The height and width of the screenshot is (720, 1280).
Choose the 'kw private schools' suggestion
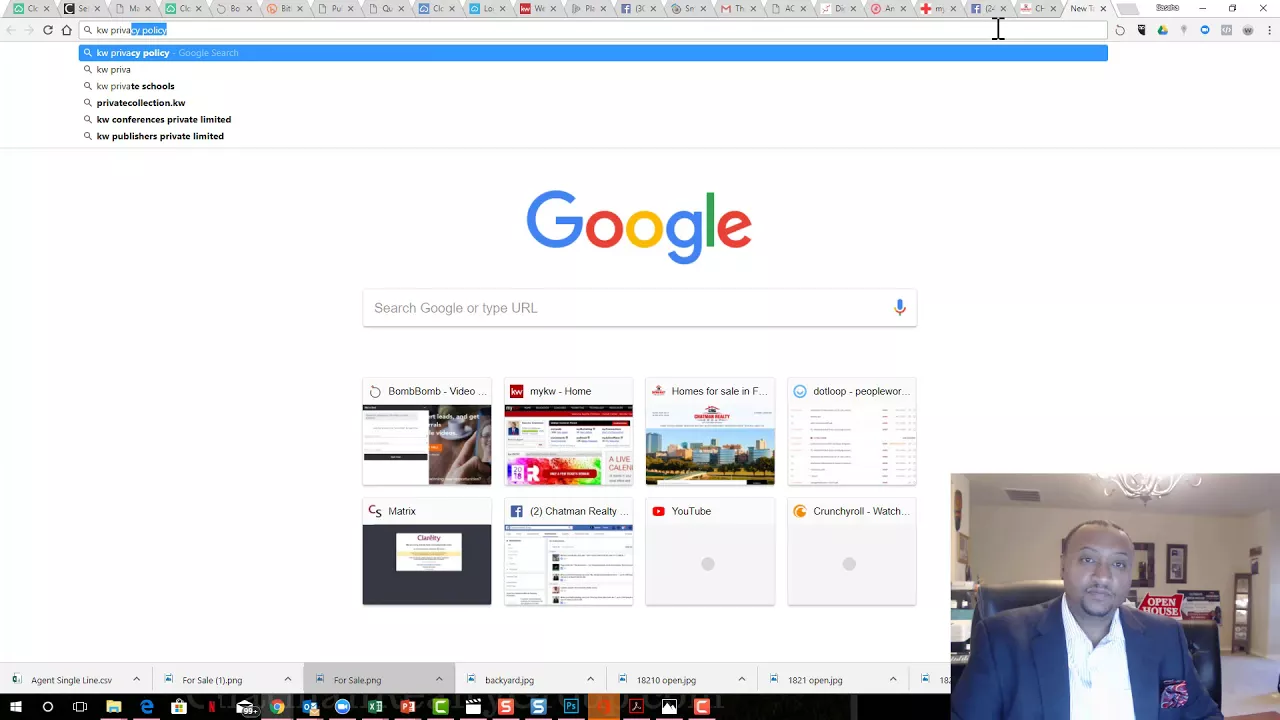click(593, 86)
